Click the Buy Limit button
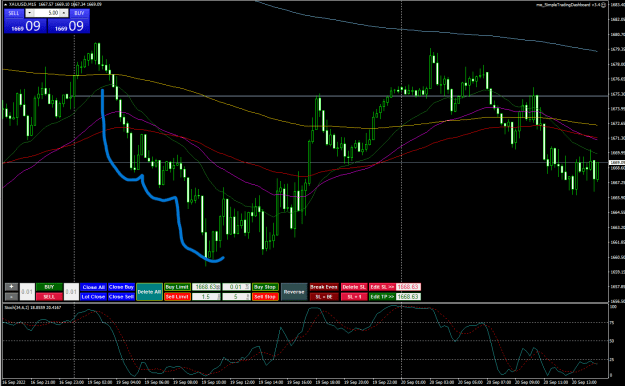Screen dimensions: 625x386 [177, 287]
